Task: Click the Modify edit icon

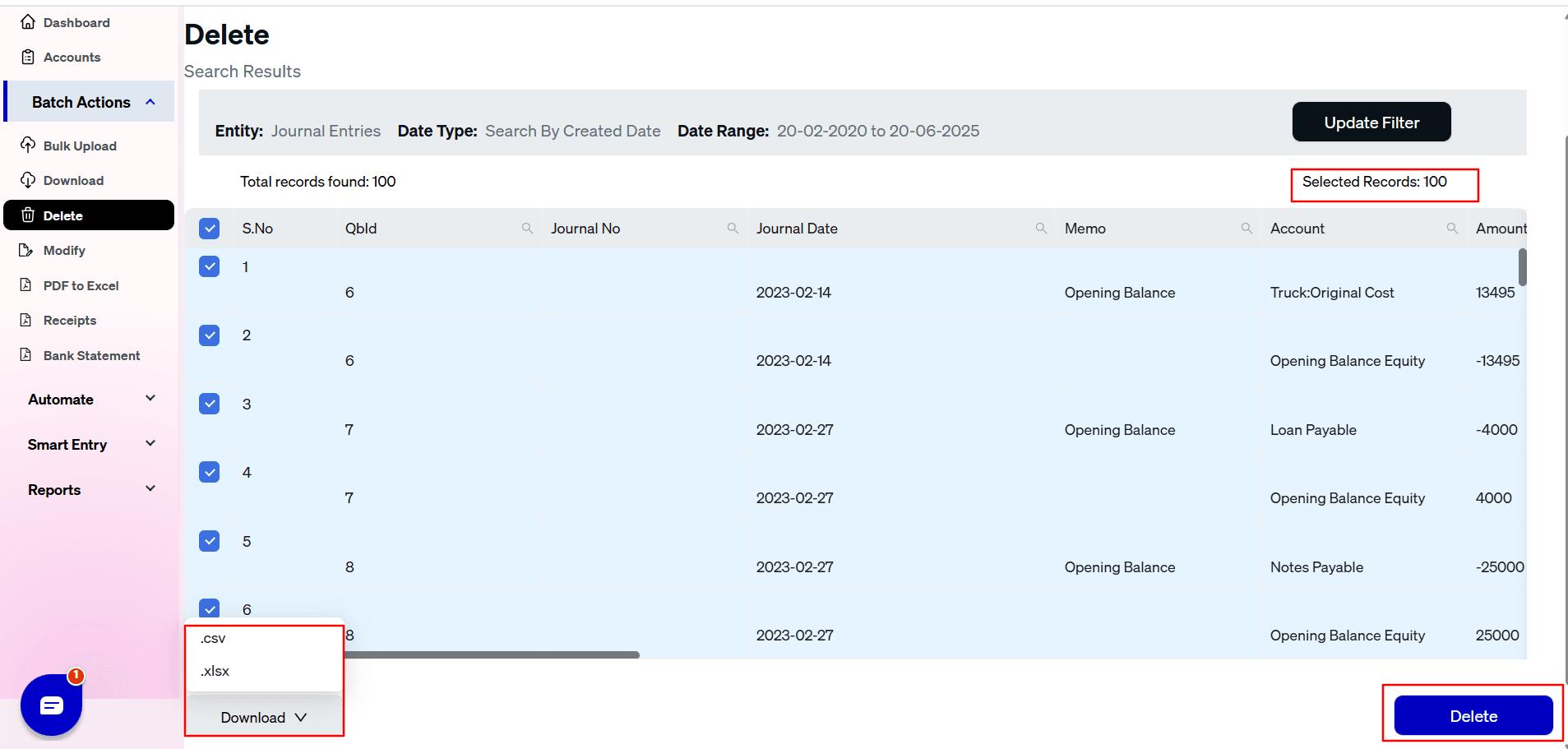Action: (x=26, y=250)
